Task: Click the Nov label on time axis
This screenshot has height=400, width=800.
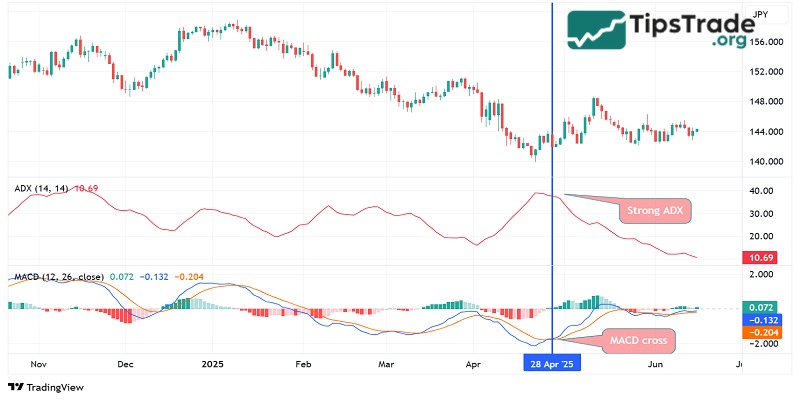Action: coord(39,365)
